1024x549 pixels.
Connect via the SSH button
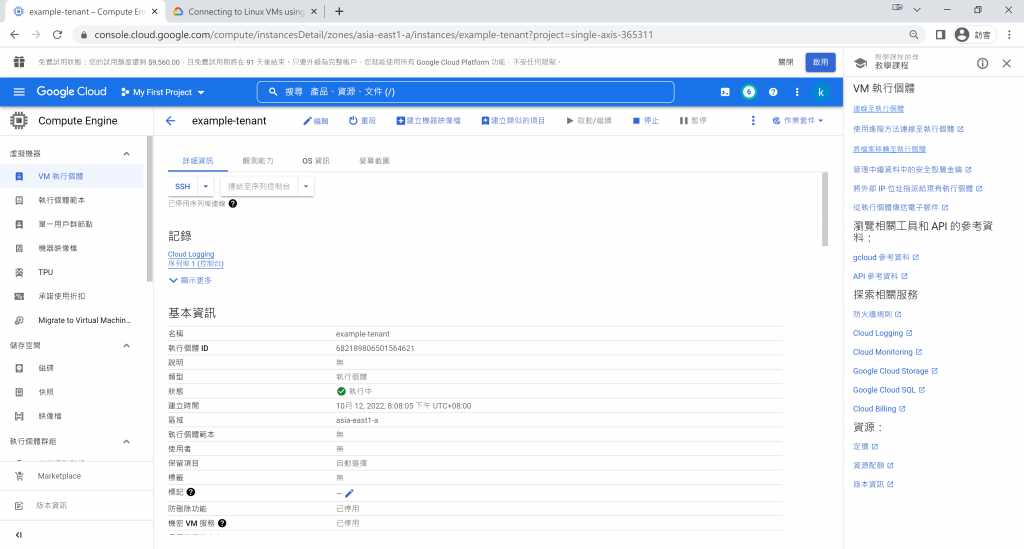[183, 187]
